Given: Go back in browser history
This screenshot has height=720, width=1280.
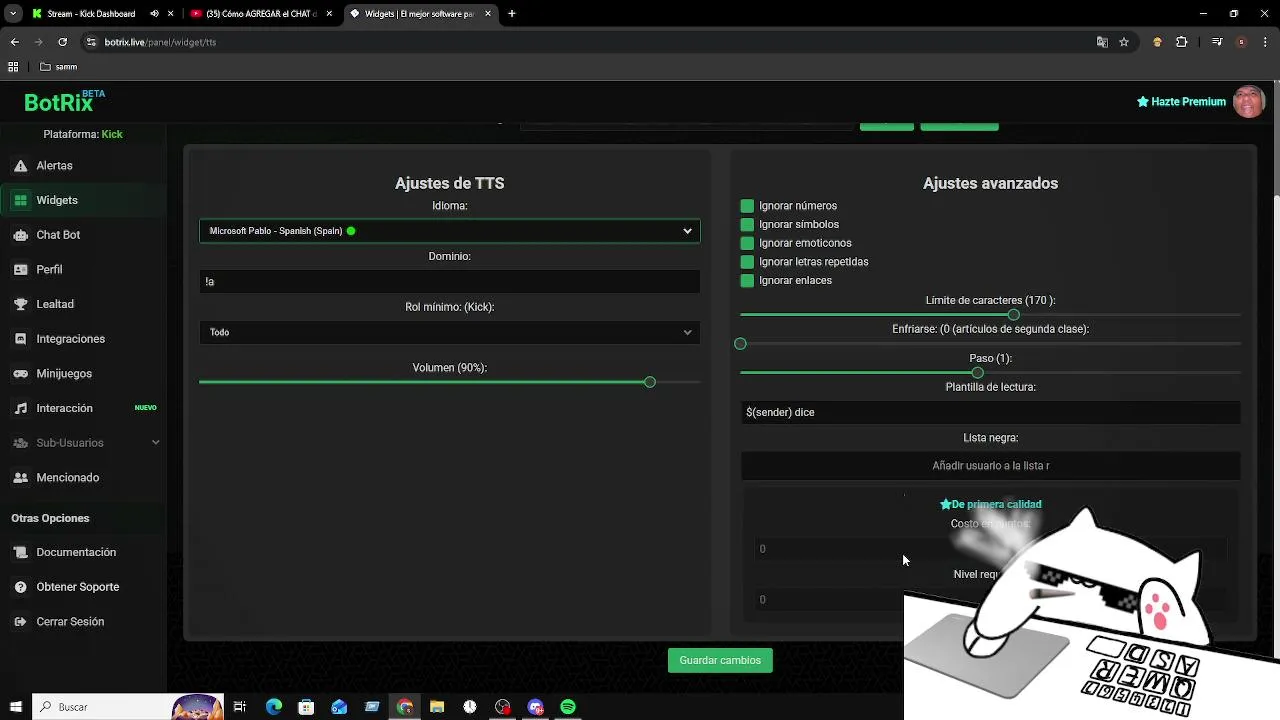Looking at the screenshot, I should [14, 42].
